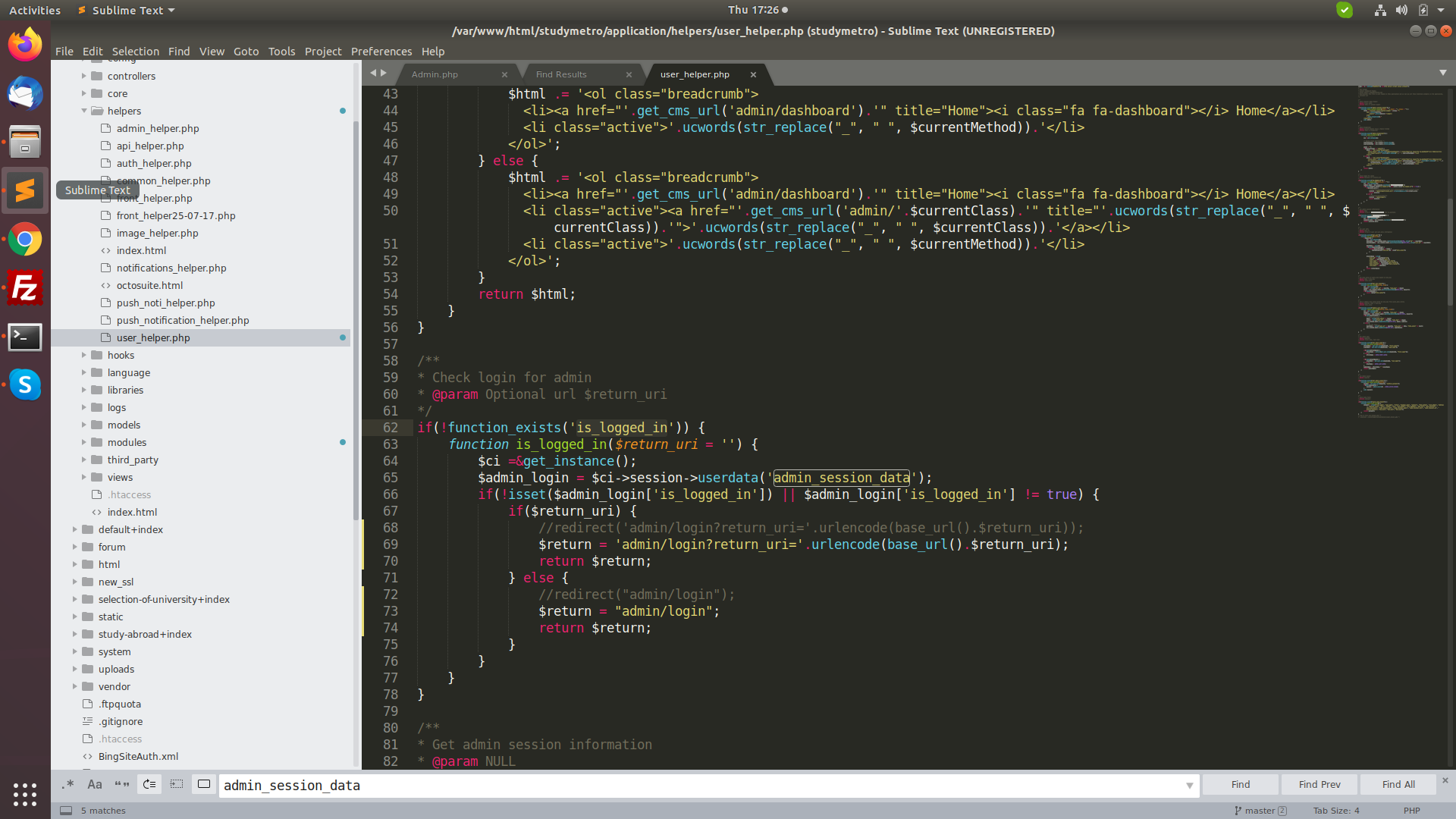1456x819 pixels.
Task: Open the volume tray icon
Action: (x=1401, y=10)
